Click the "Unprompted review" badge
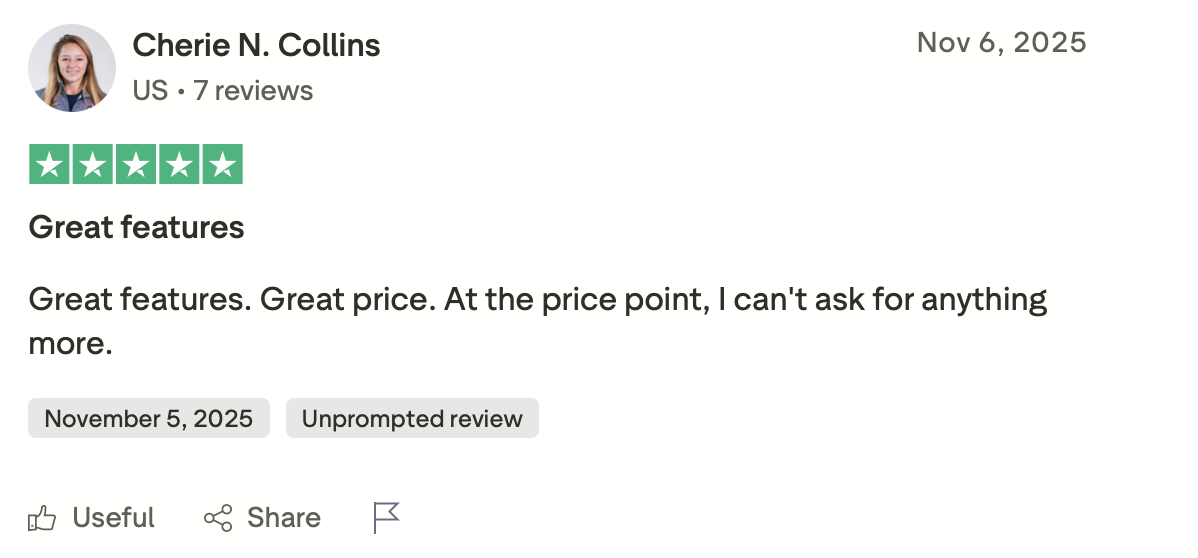1198x558 pixels. tap(412, 418)
